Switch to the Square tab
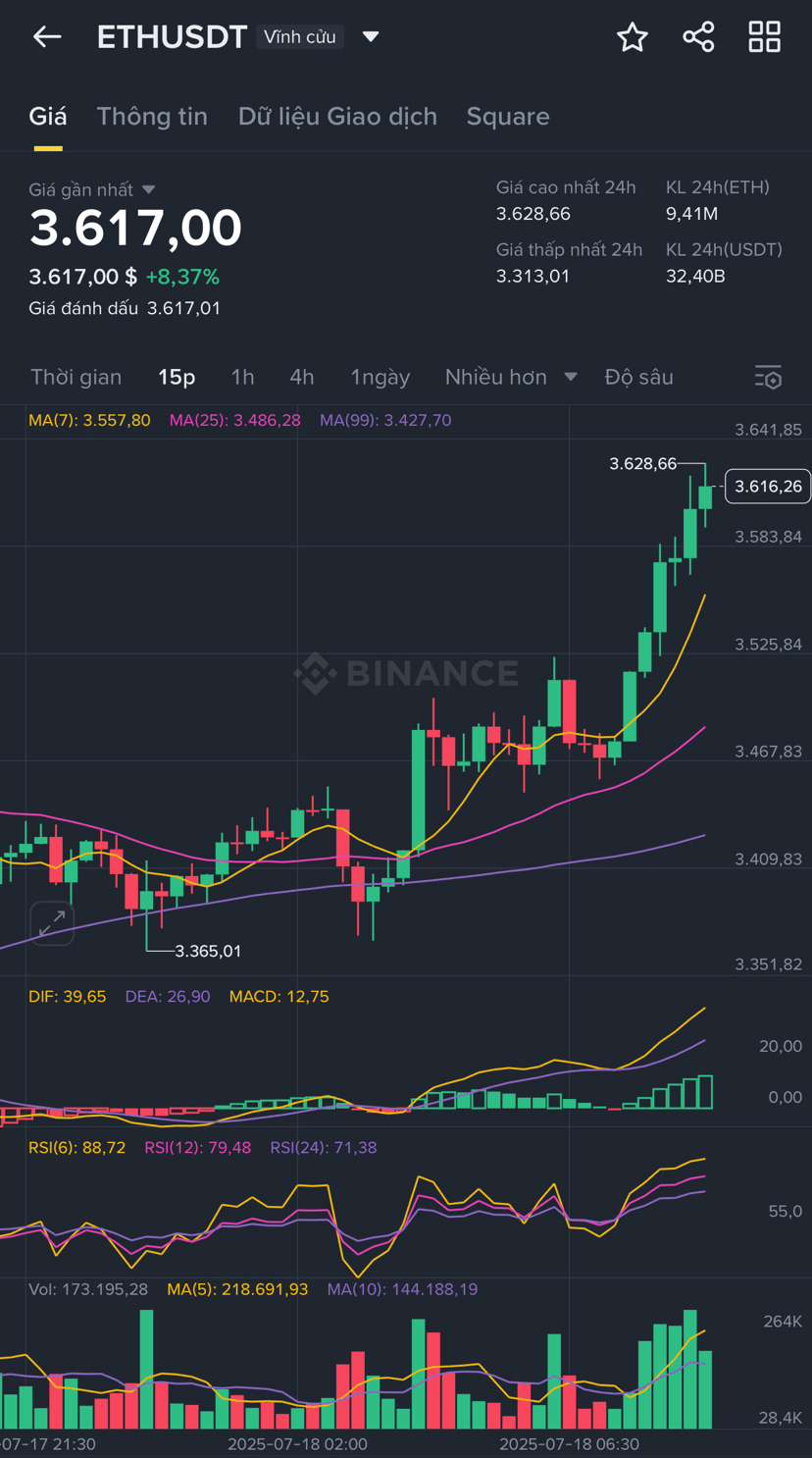Image resolution: width=812 pixels, height=1458 pixels. pos(508,116)
